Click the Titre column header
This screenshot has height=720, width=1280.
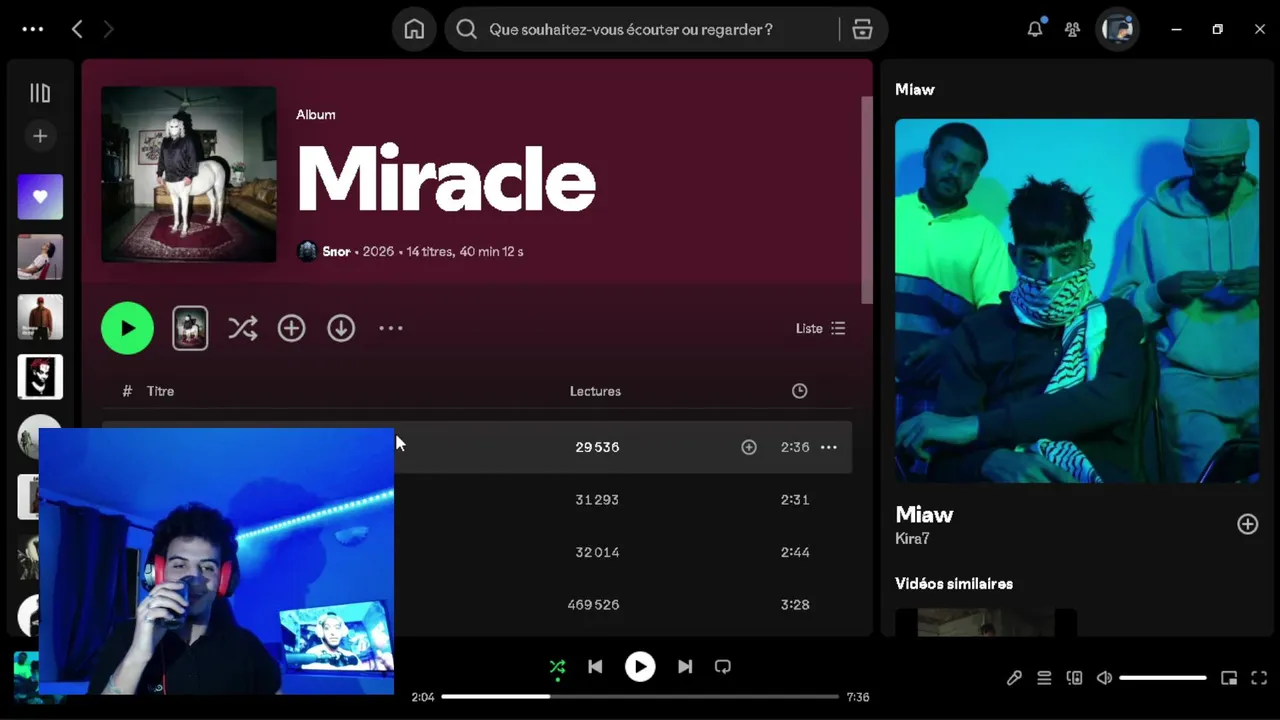coord(160,391)
